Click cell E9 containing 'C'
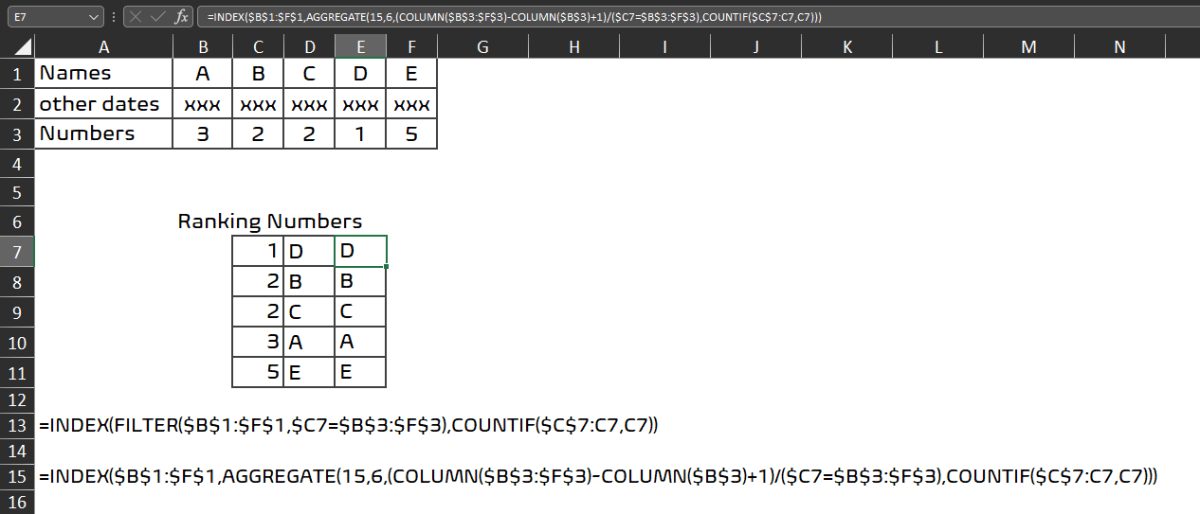 tap(361, 311)
